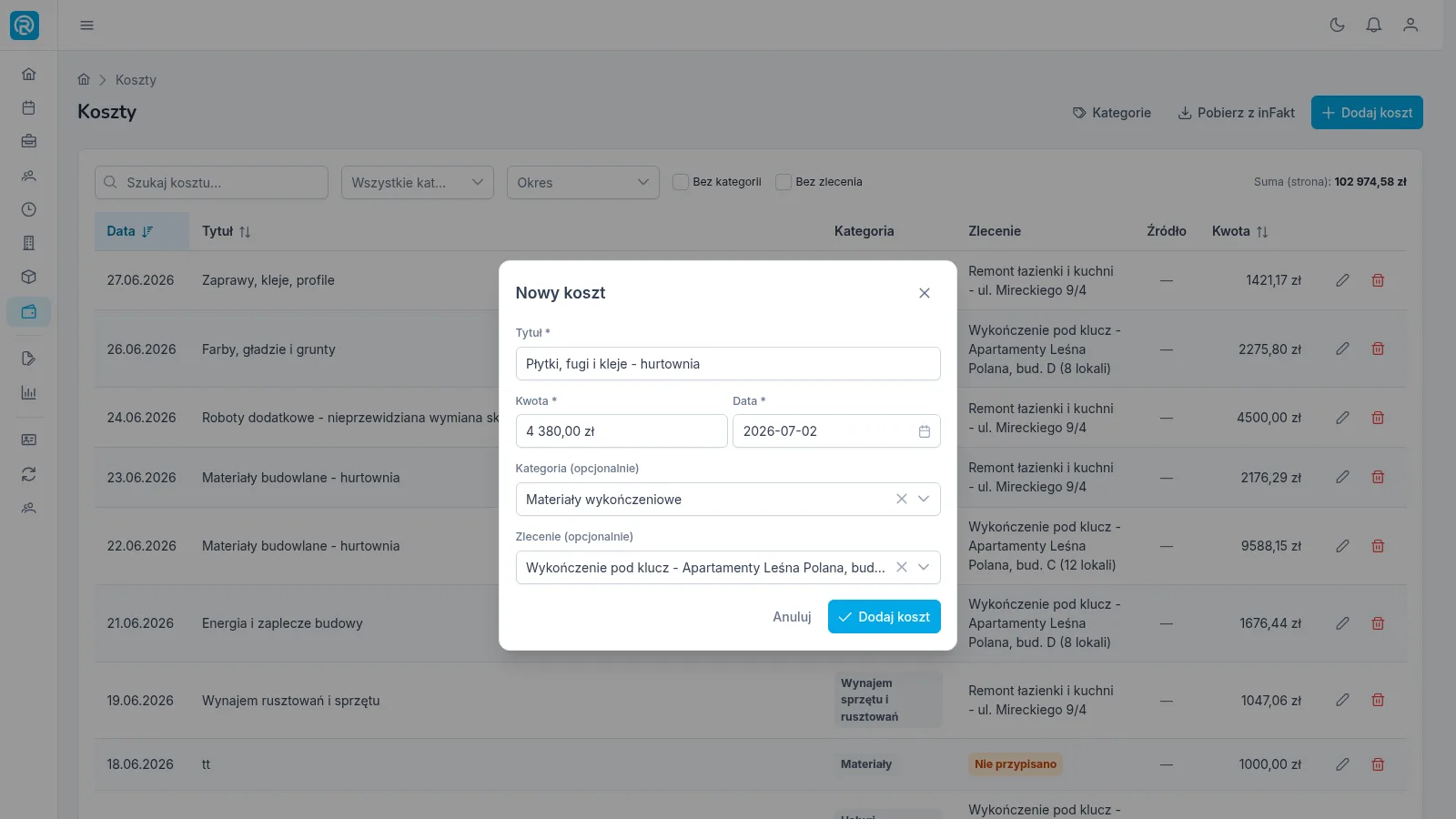Click into the Kwota amount field

(x=622, y=431)
